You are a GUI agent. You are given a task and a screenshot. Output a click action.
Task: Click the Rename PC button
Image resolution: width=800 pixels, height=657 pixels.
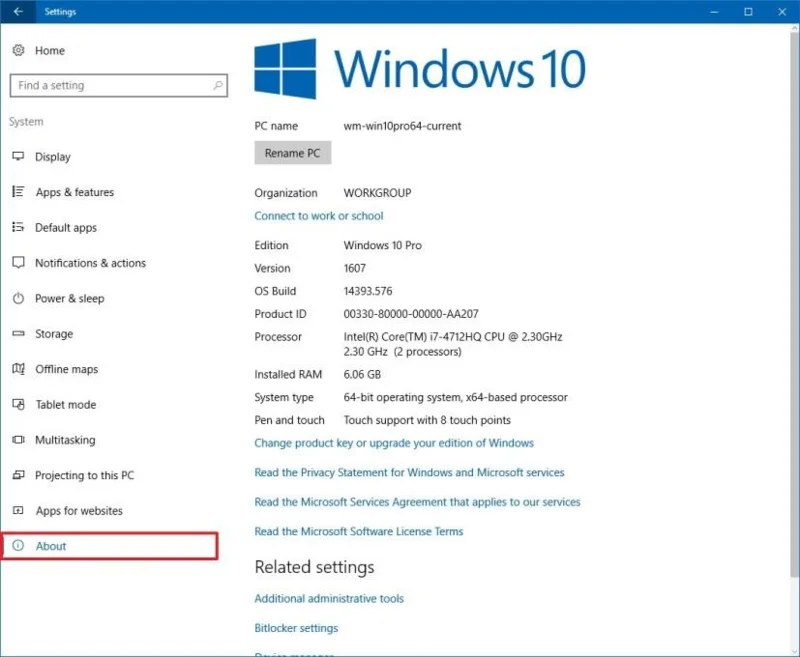pos(292,153)
